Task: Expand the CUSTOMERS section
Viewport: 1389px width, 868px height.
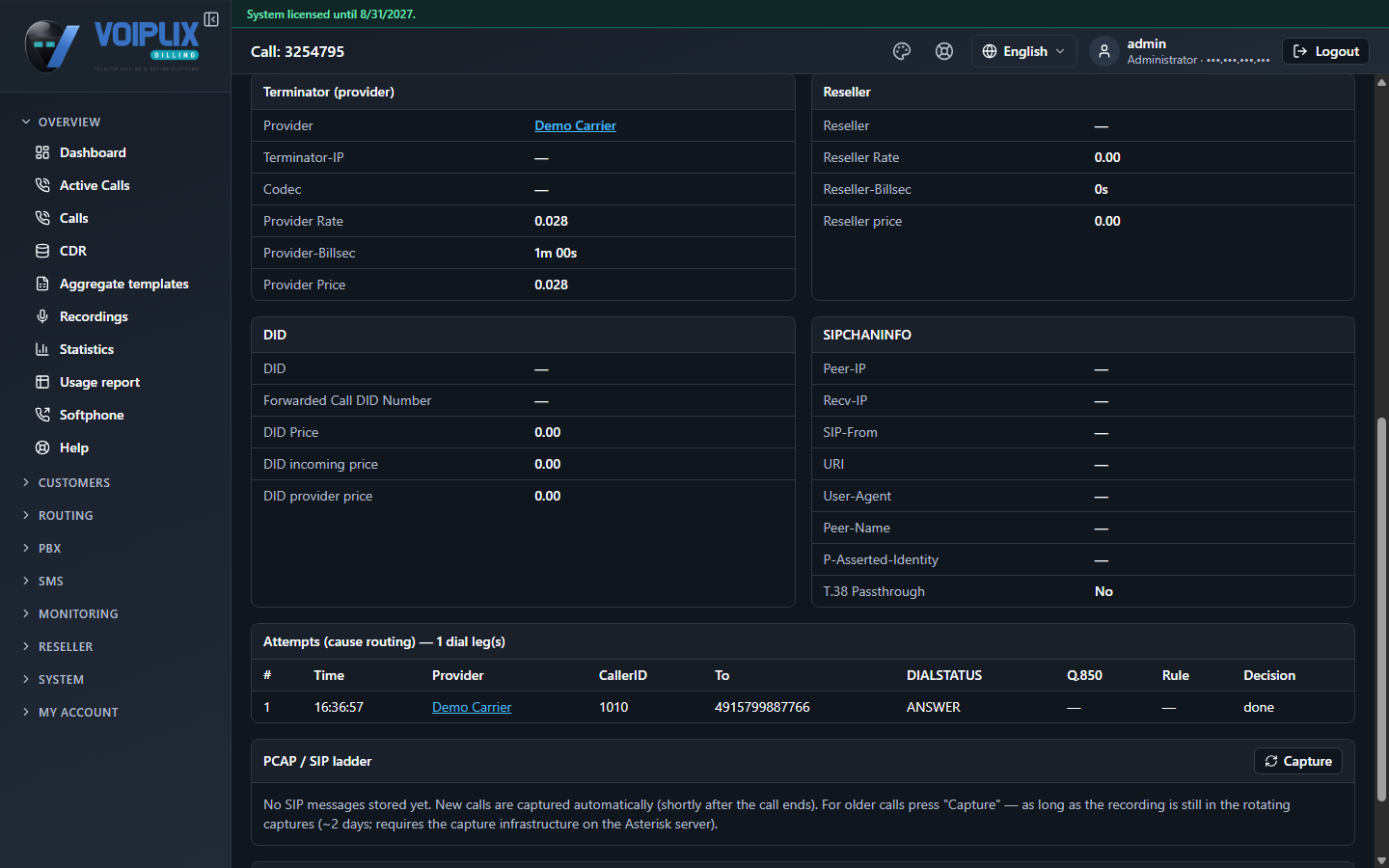Action: [73, 482]
